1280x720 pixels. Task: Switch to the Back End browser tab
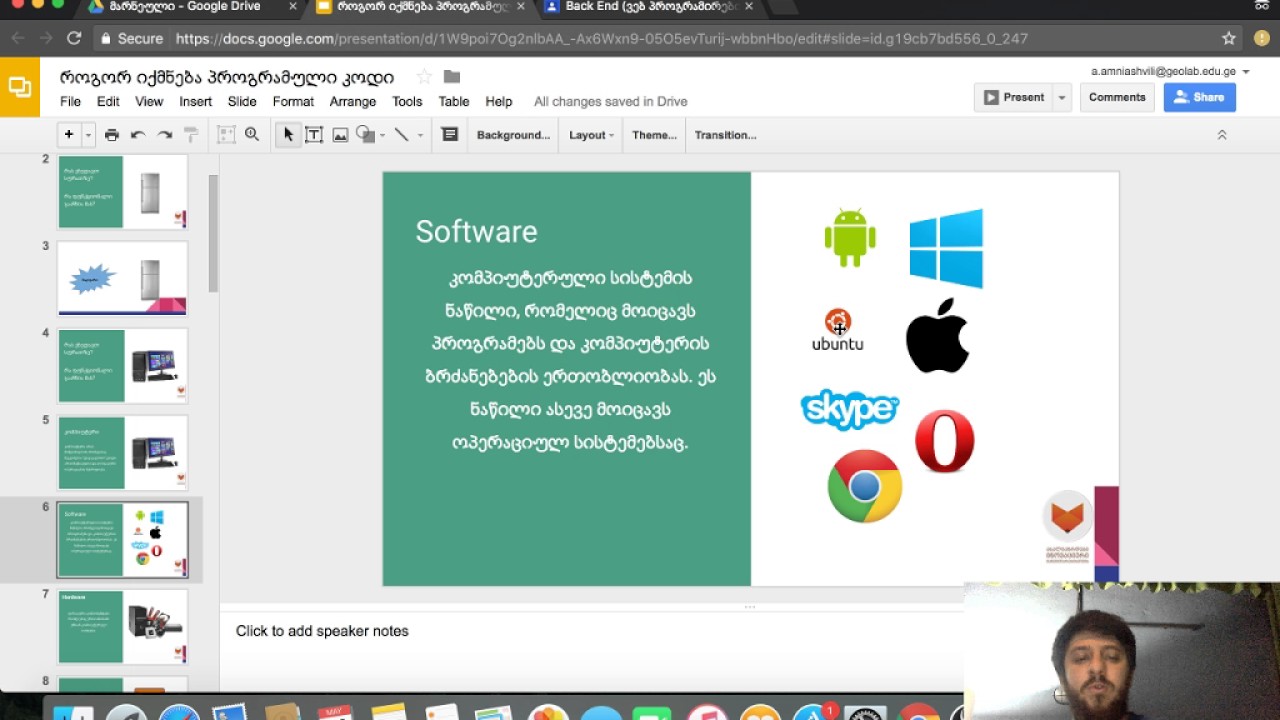click(x=650, y=7)
